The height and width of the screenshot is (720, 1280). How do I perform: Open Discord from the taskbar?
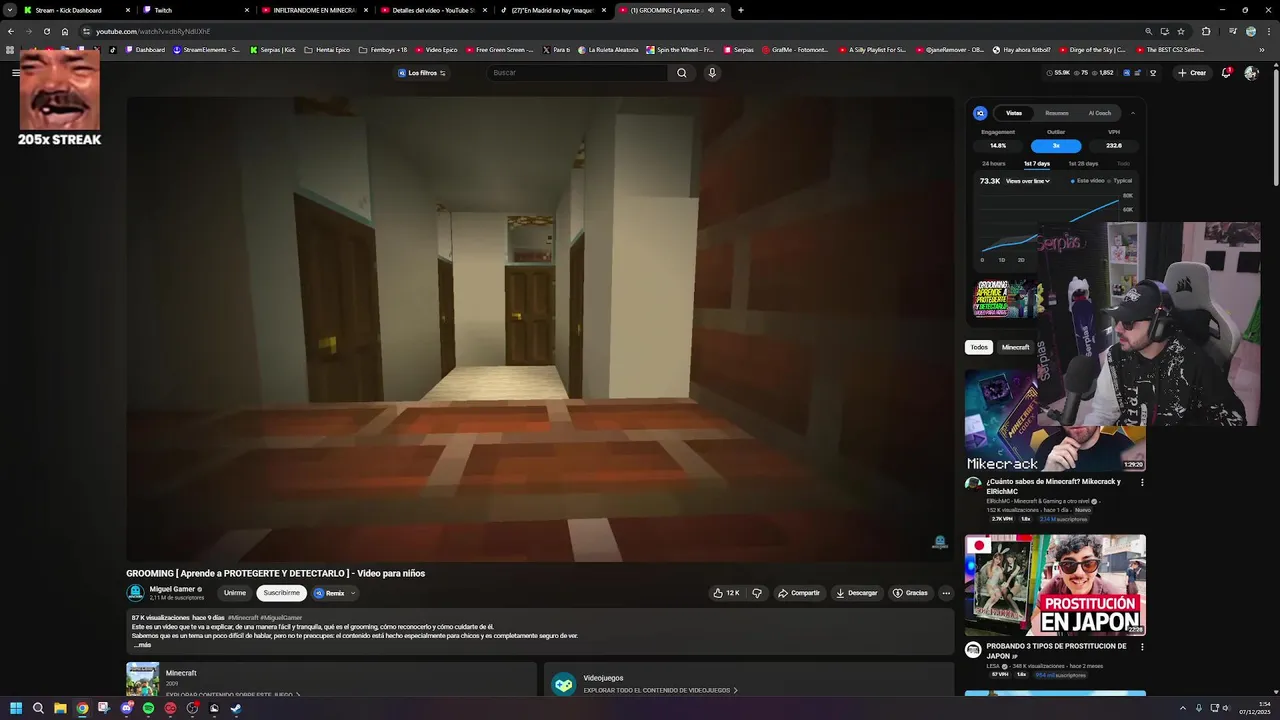coord(126,708)
